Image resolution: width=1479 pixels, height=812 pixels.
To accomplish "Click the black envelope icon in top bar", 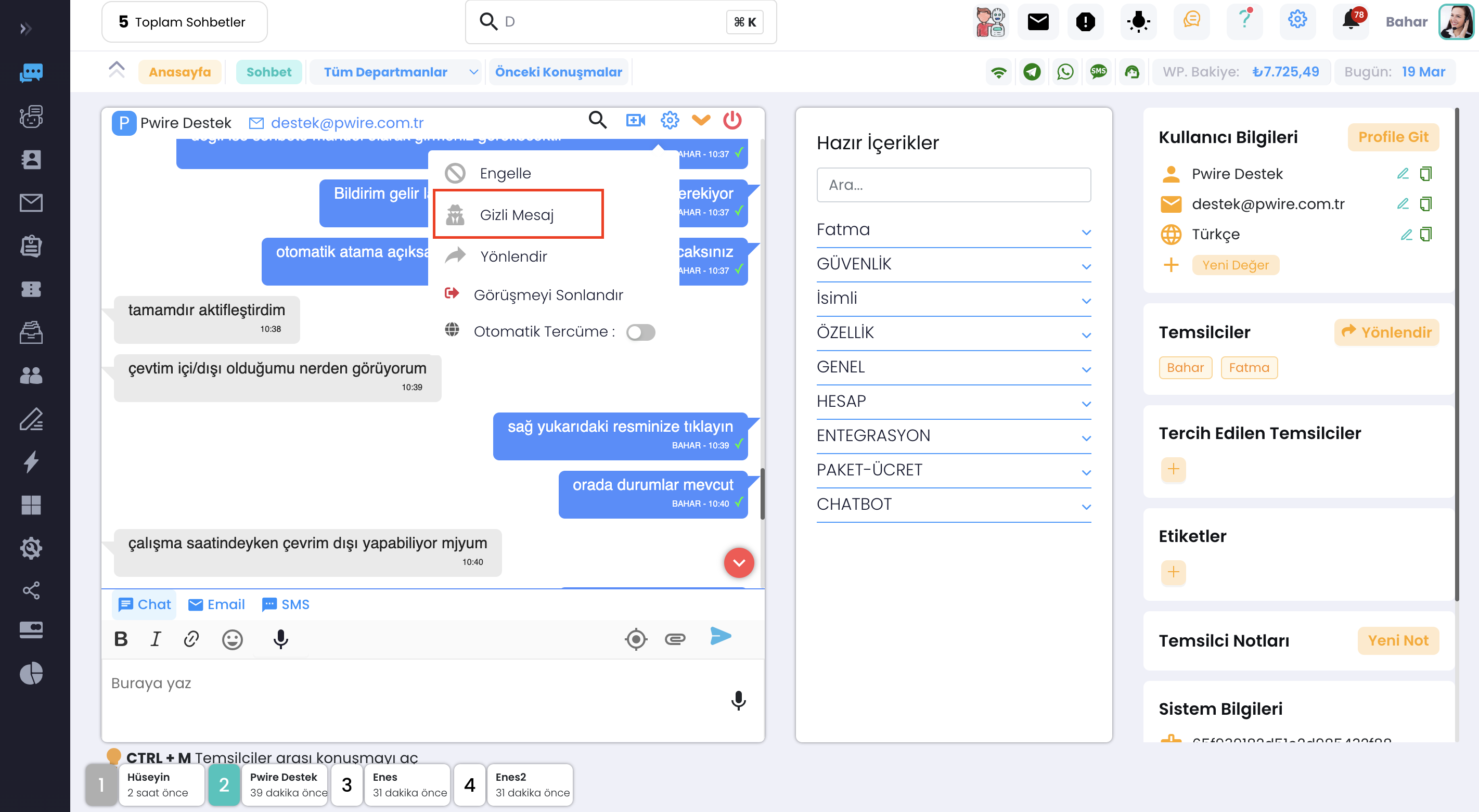I will (1038, 22).
